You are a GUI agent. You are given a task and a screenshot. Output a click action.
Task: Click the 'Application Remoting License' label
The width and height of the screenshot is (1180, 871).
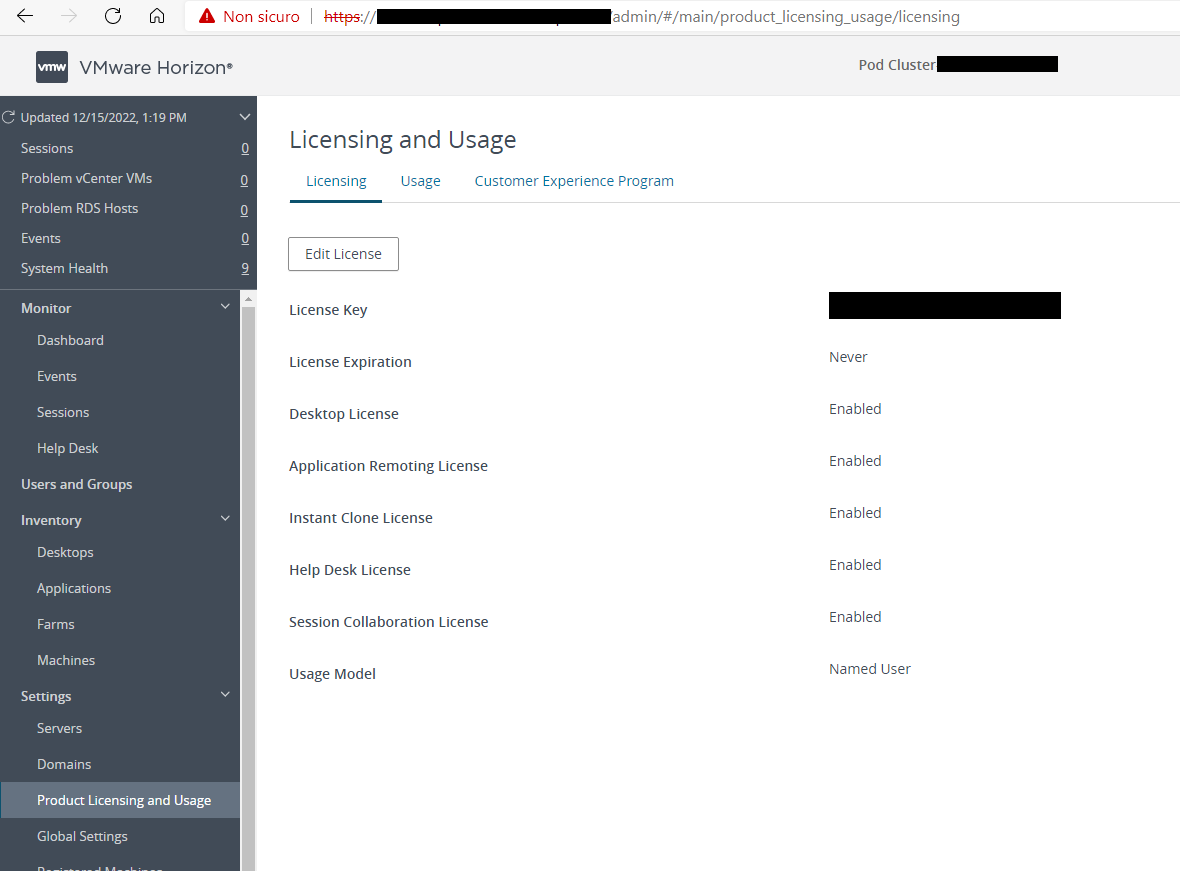coord(388,466)
